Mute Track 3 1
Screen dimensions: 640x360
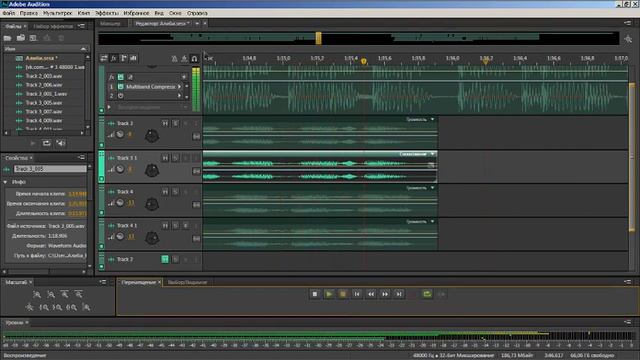pyautogui.click(x=165, y=158)
